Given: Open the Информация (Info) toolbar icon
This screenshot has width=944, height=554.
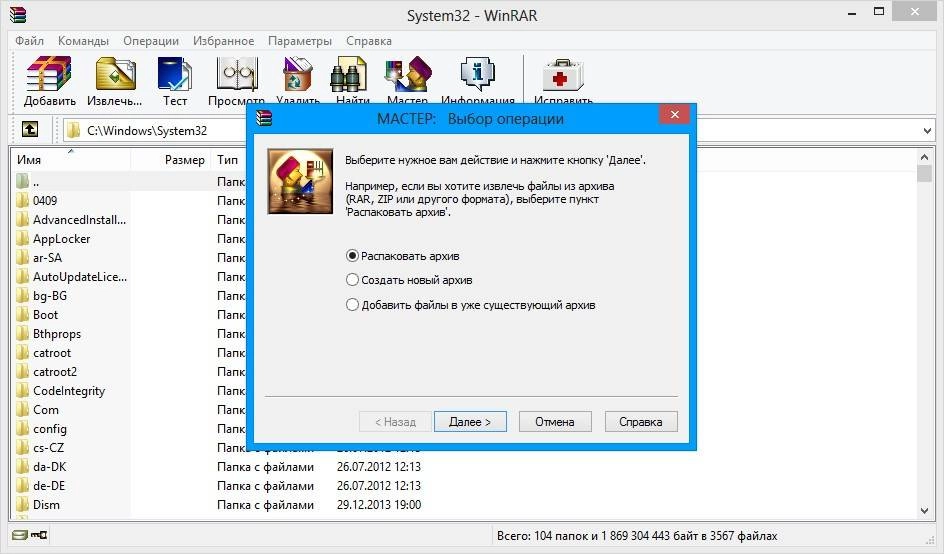Looking at the screenshot, I should click(477, 74).
